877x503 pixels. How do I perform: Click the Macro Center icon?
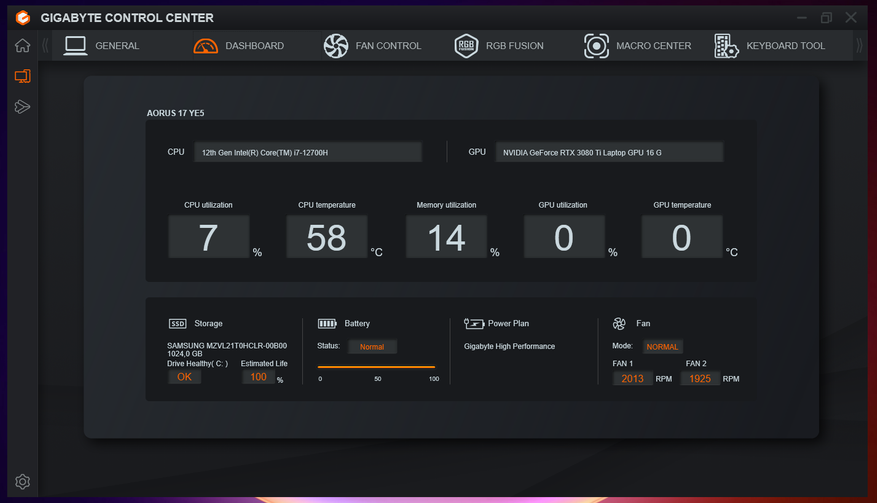(x=596, y=46)
